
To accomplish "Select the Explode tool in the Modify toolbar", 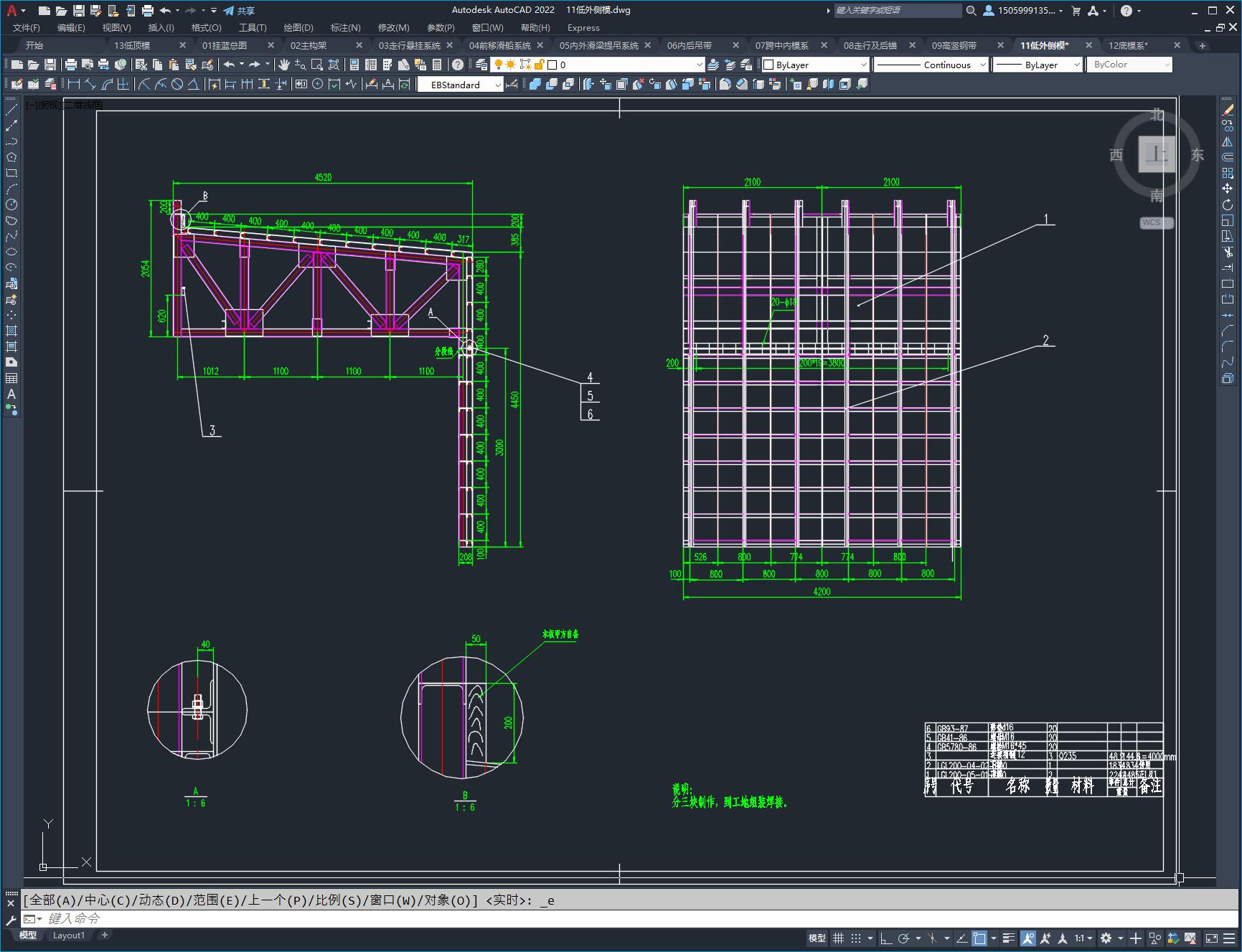I will pos(1228,378).
